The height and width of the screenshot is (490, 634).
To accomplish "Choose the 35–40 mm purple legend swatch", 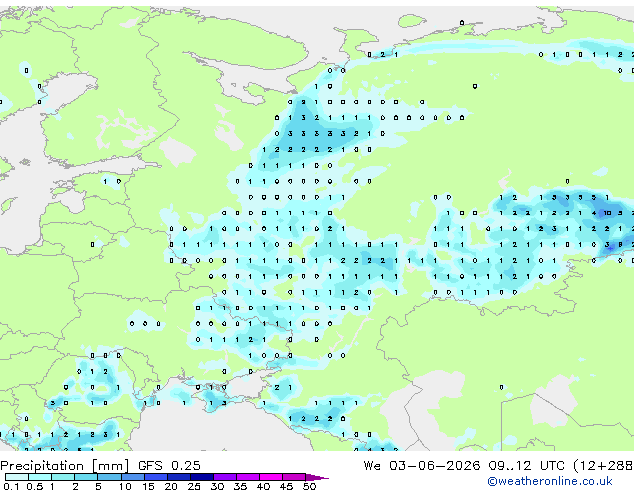I will (247, 477).
